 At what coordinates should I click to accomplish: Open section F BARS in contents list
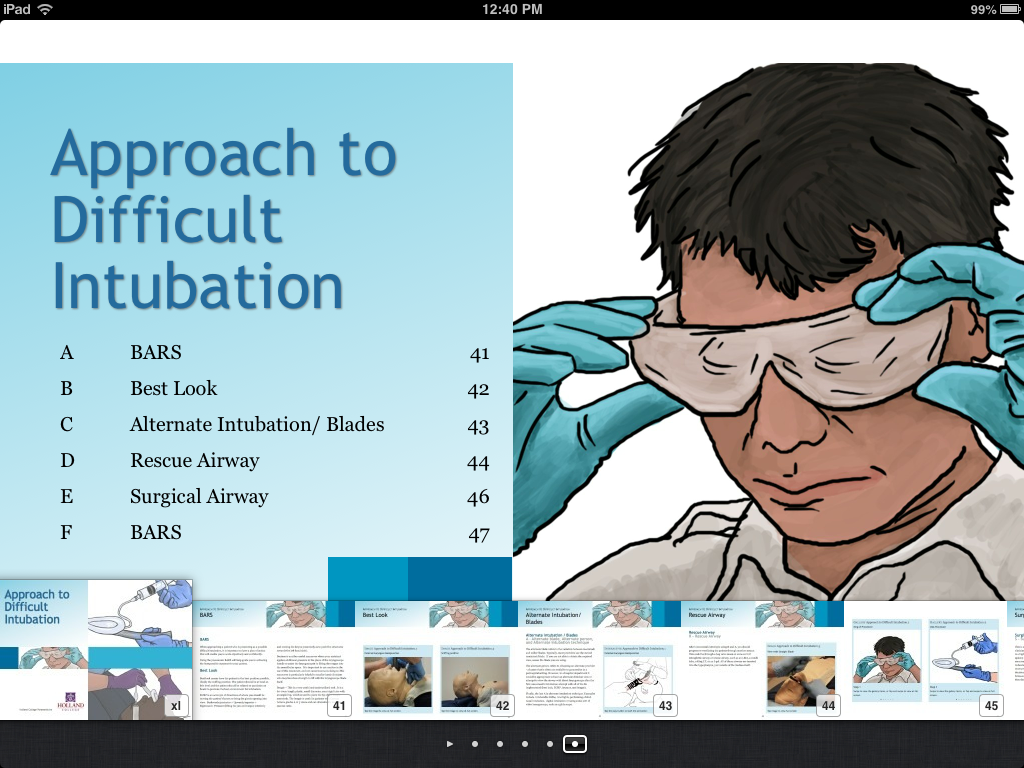click(274, 533)
